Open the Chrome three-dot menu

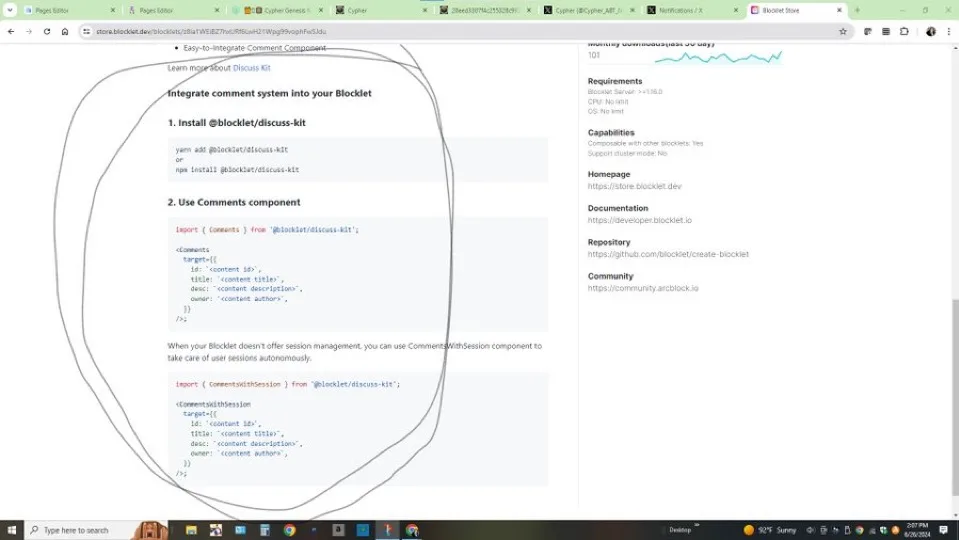pyautogui.click(x=949, y=31)
